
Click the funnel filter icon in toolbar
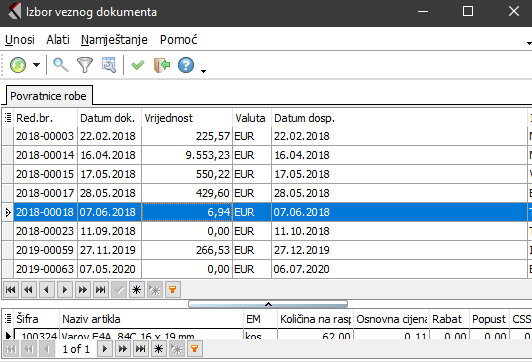(x=85, y=65)
